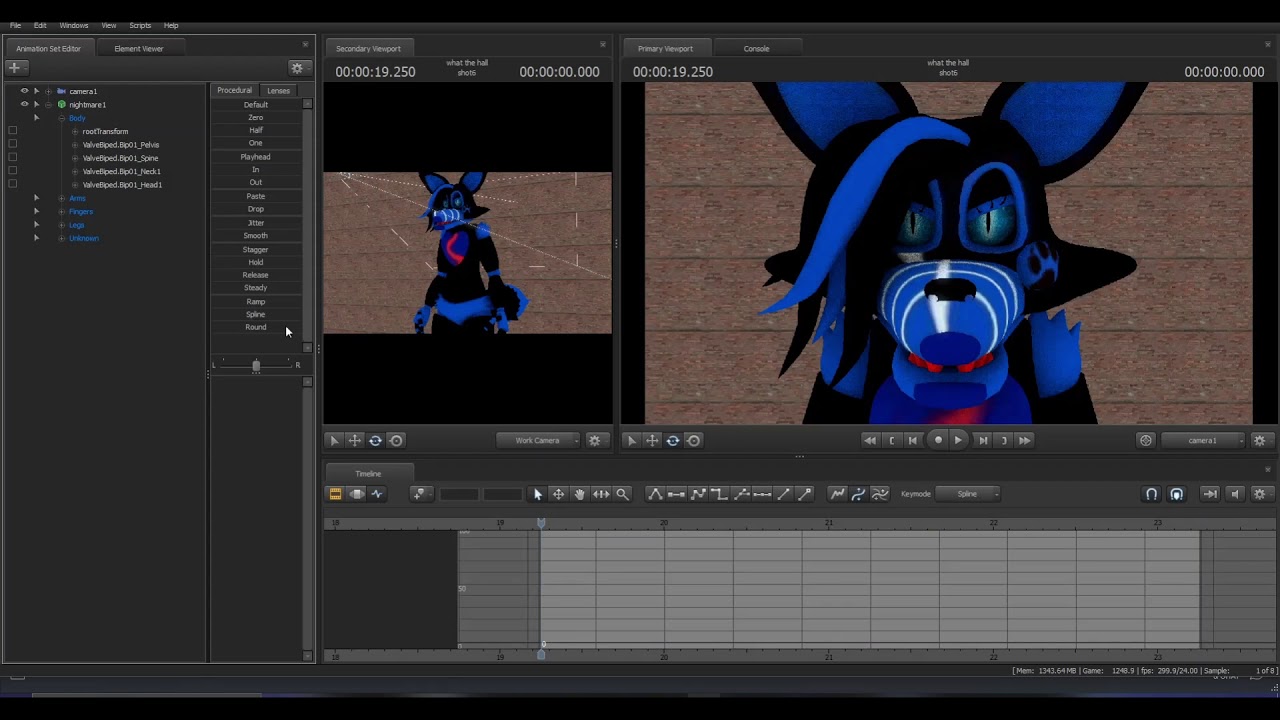Switch to the Element Viewer tab
Viewport: 1280px width, 720px height.
(139, 48)
